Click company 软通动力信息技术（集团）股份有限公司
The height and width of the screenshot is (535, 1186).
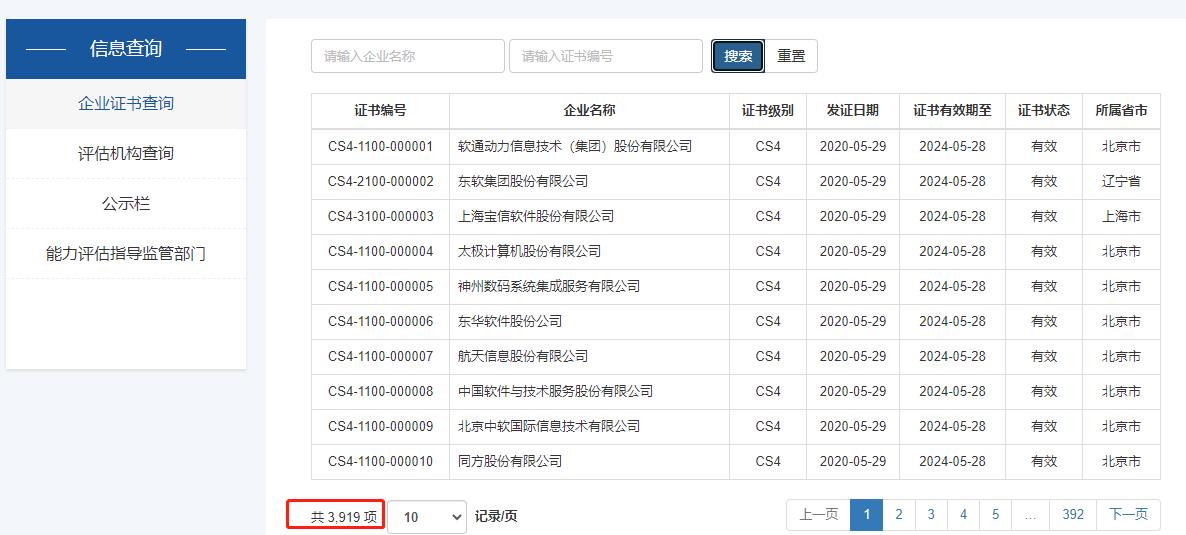click(575, 146)
